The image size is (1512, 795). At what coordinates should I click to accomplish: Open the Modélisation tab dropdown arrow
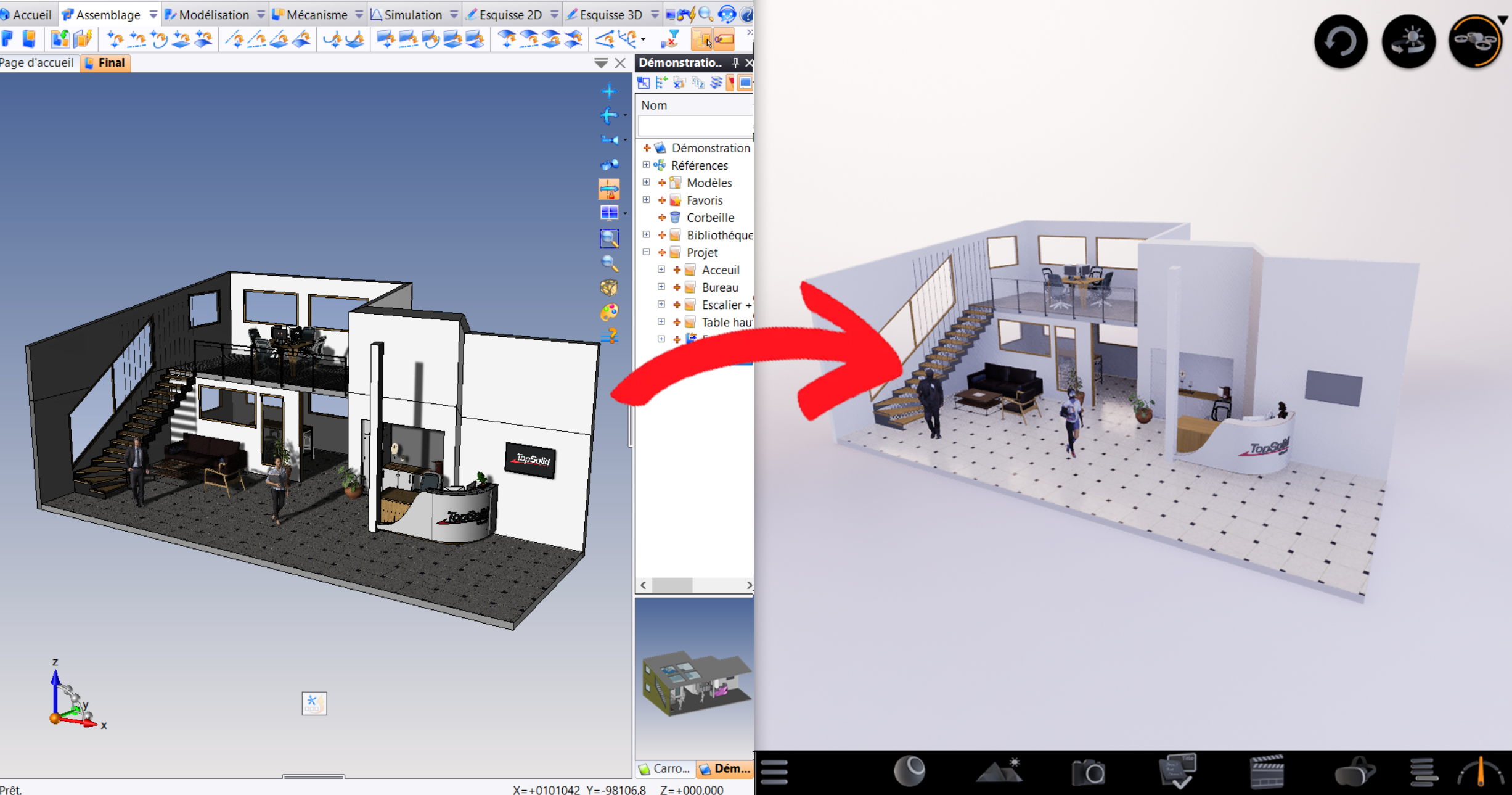click(x=260, y=14)
